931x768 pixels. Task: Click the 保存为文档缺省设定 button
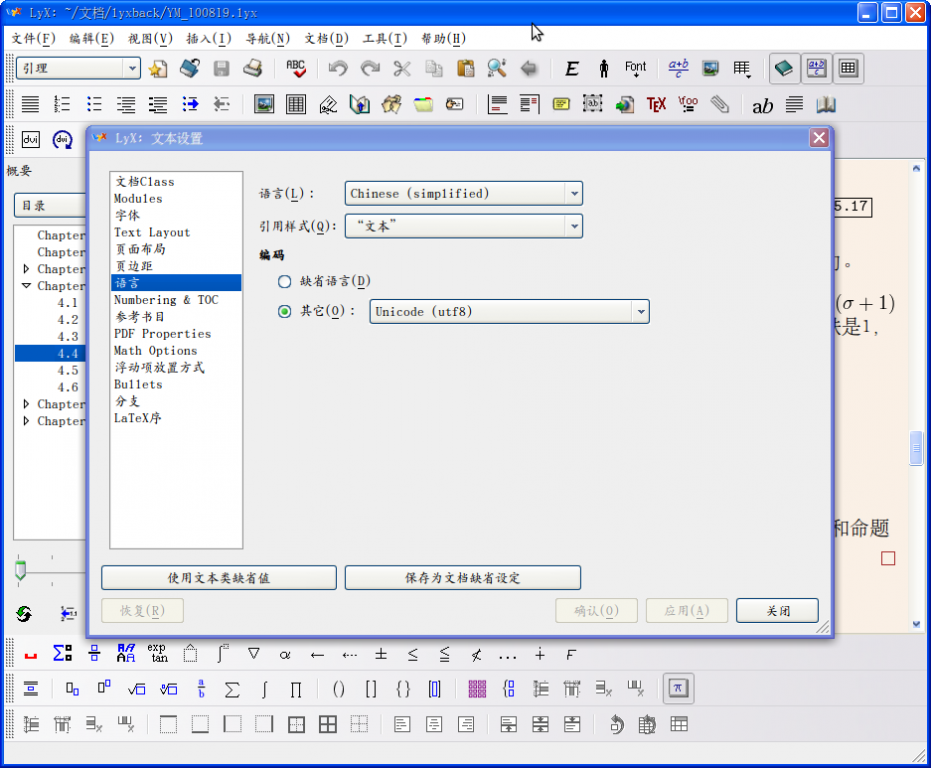tap(462, 578)
